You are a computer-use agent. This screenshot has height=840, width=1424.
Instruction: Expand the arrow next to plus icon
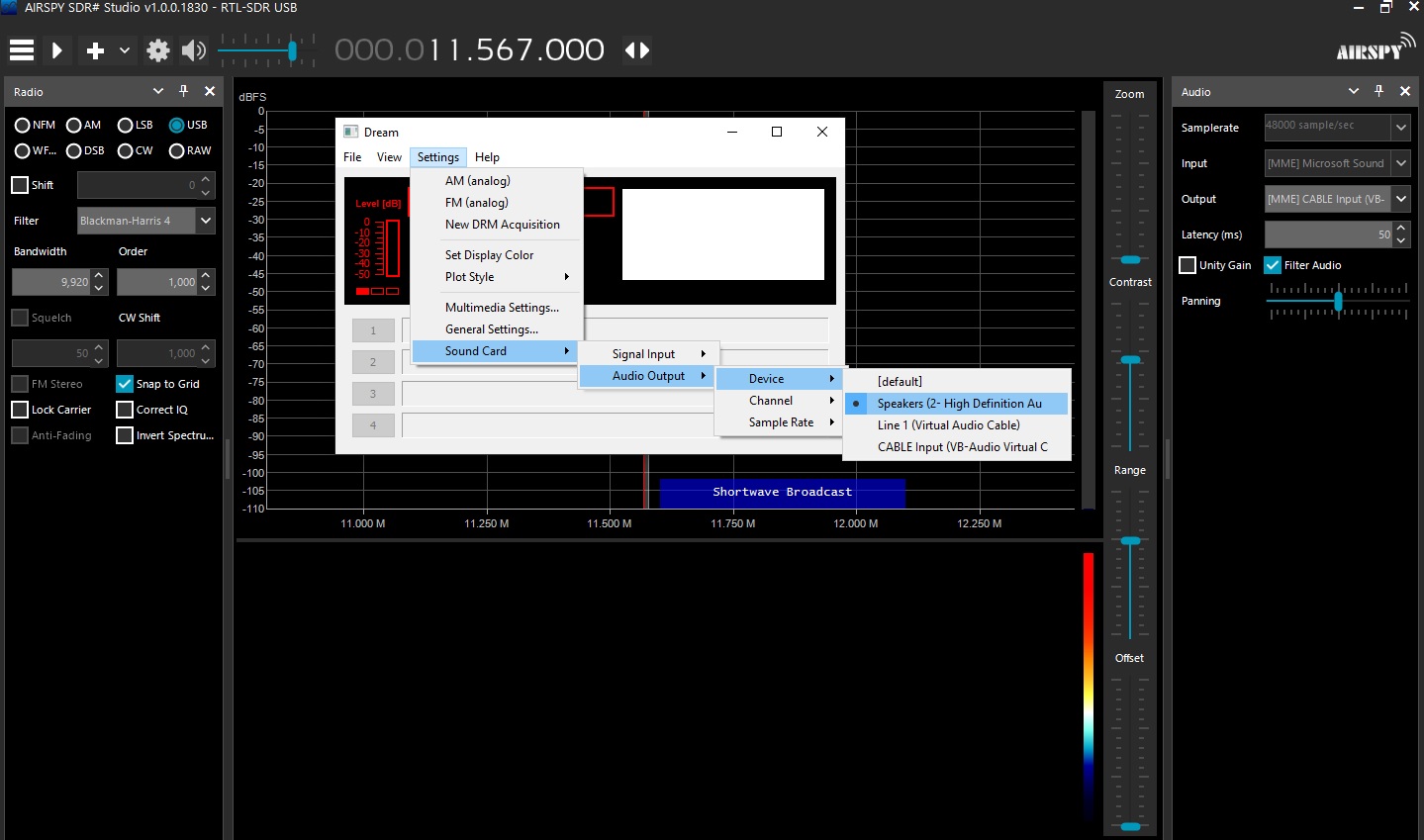tap(124, 50)
